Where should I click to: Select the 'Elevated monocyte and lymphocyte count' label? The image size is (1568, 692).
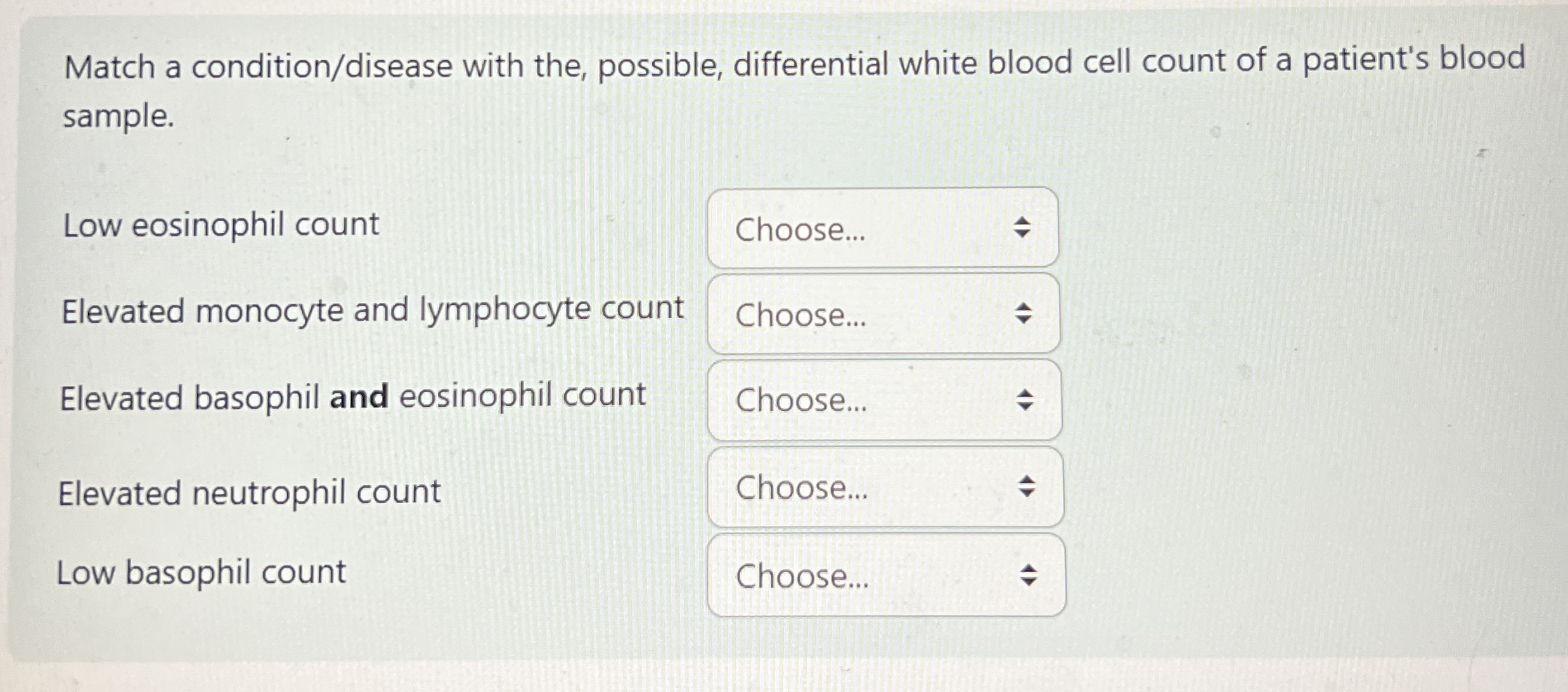tap(372, 311)
